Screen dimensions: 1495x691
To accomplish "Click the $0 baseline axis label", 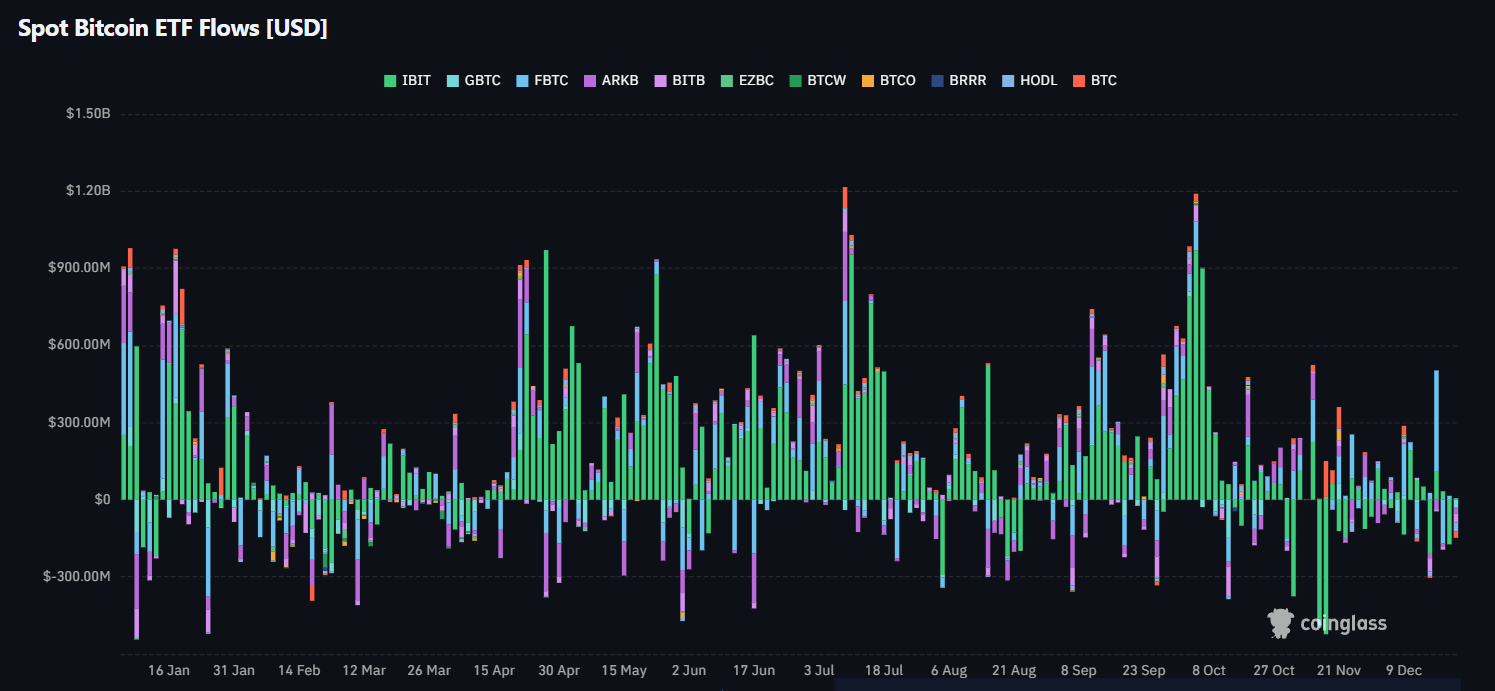I will (101, 499).
